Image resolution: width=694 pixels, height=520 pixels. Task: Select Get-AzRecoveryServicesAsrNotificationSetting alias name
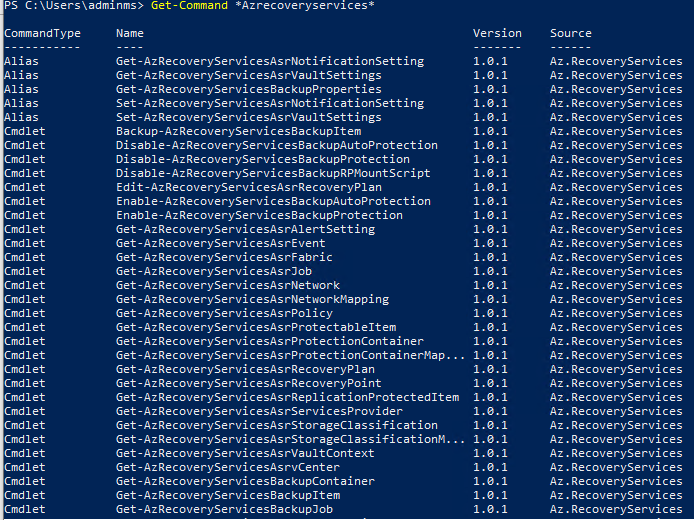tap(270, 62)
